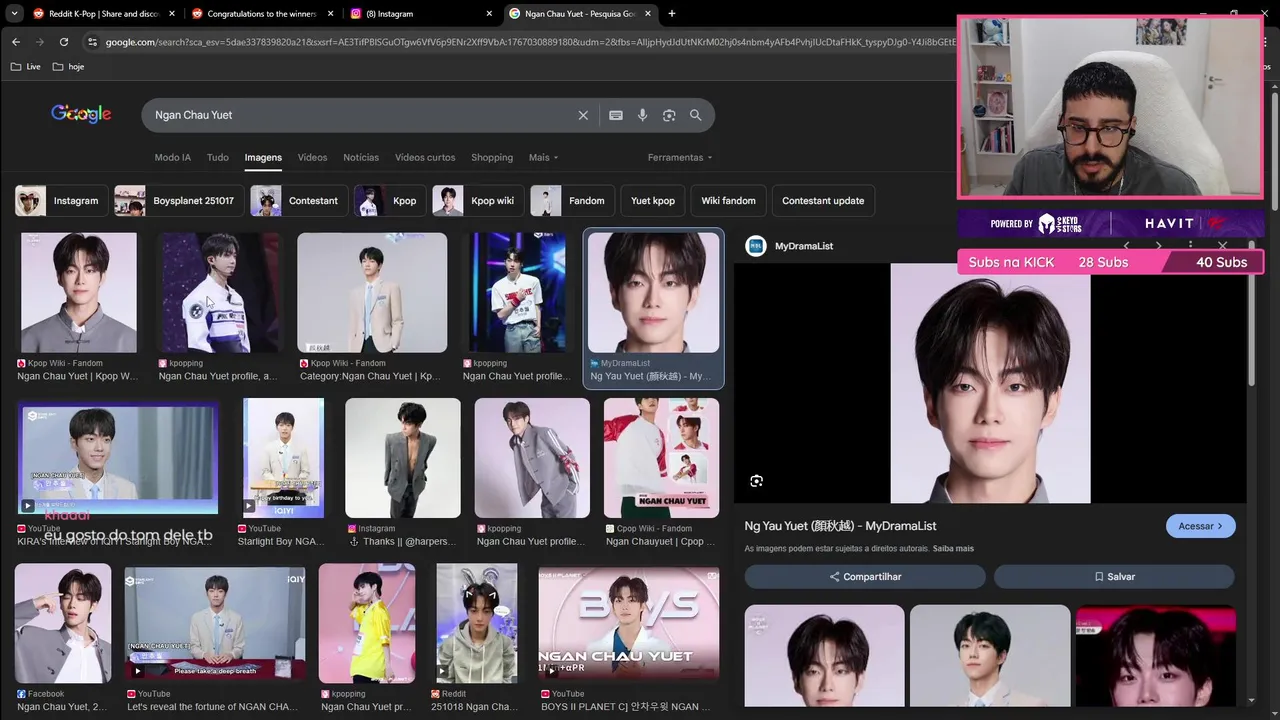Viewport: 1280px width, 720px height.
Task: Select the Modo IA search tab
Action: tap(172, 158)
